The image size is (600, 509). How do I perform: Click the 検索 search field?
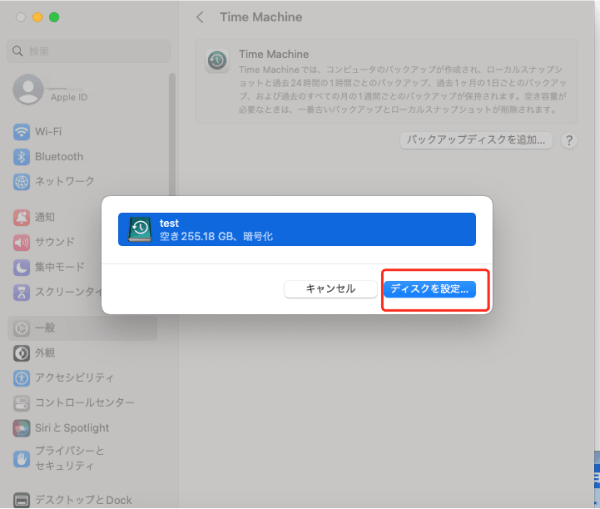point(88,51)
